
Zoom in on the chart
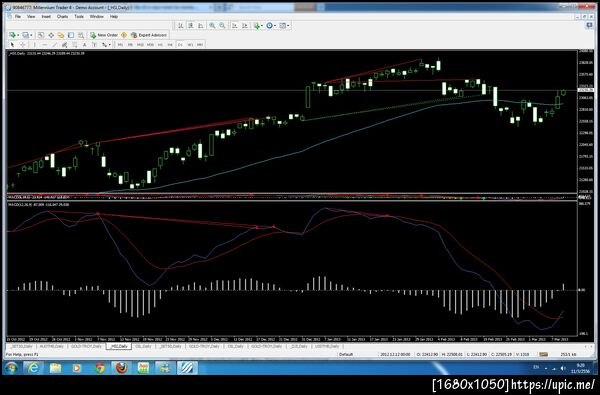[x=212, y=26]
